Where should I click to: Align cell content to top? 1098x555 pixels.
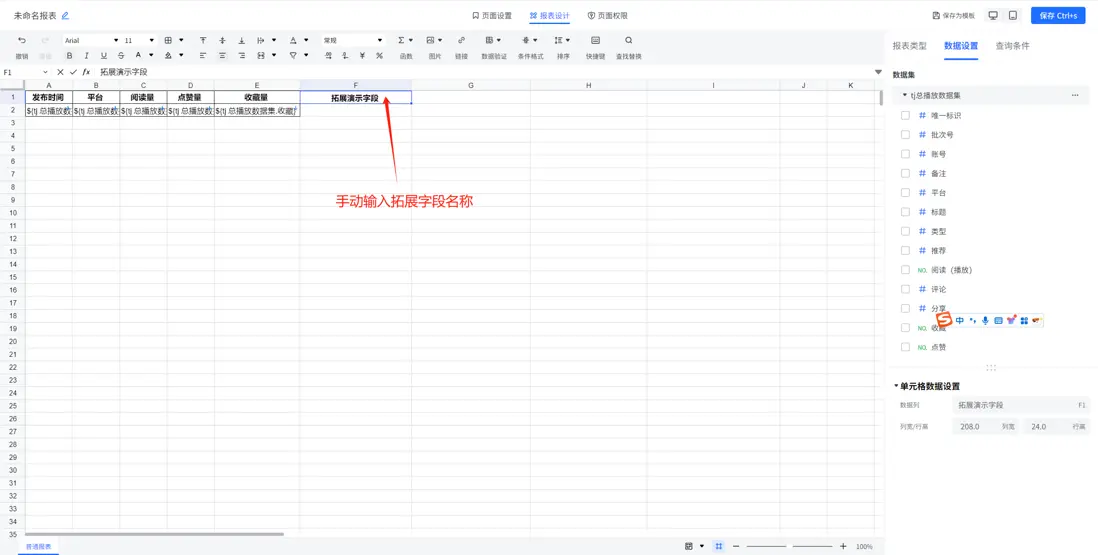coord(203,41)
